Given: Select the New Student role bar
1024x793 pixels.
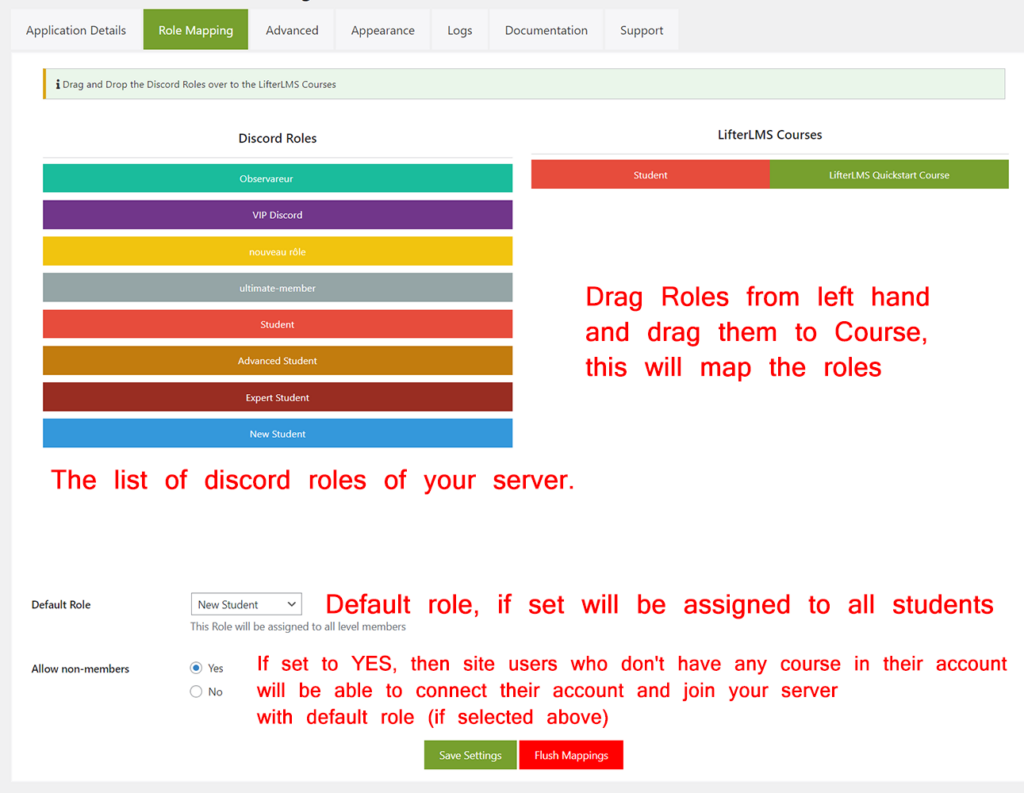Looking at the screenshot, I should coord(278,434).
